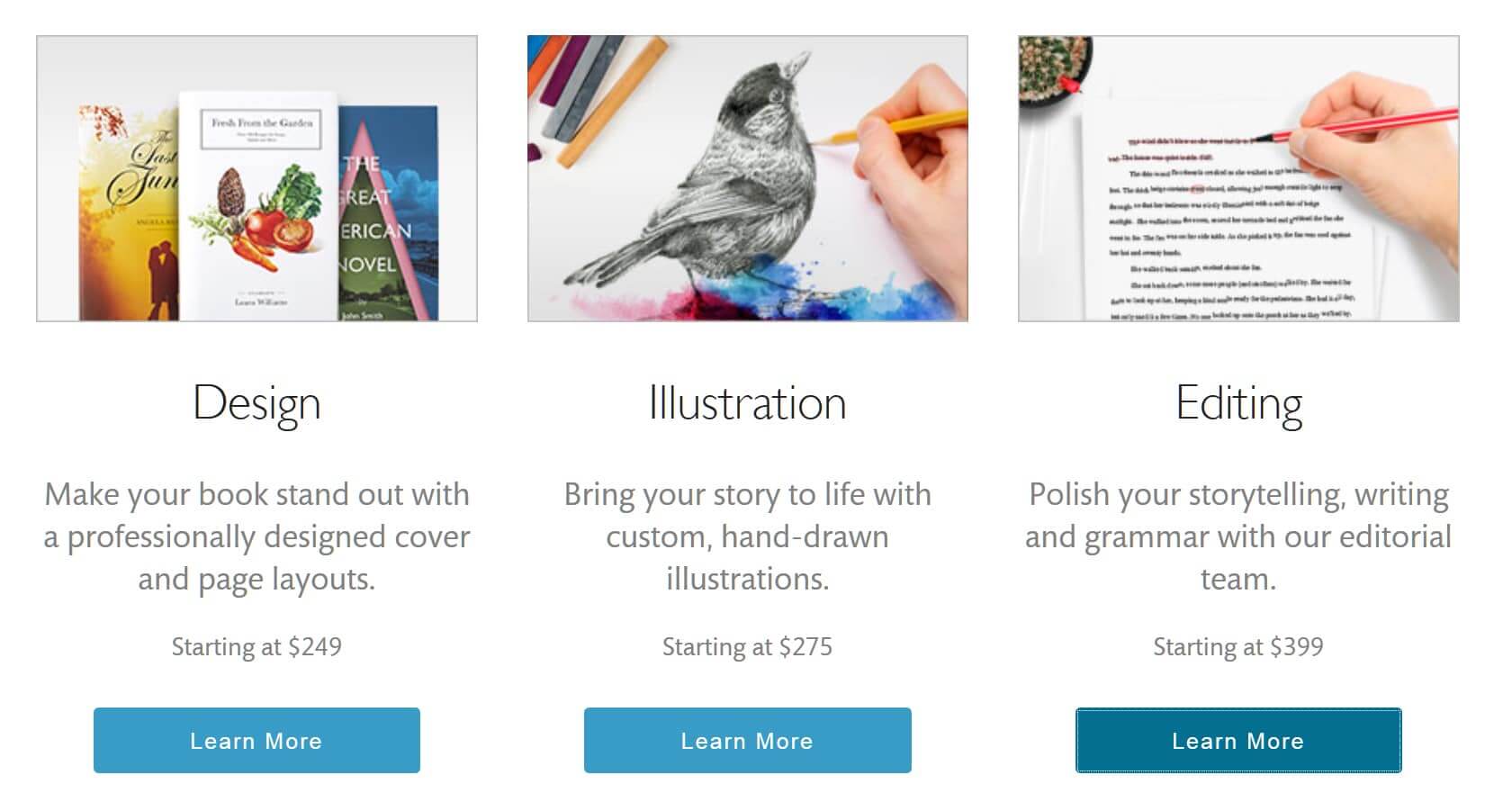
Task: Click the 'Starting at $399' price text
Action: [x=1238, y=646]
